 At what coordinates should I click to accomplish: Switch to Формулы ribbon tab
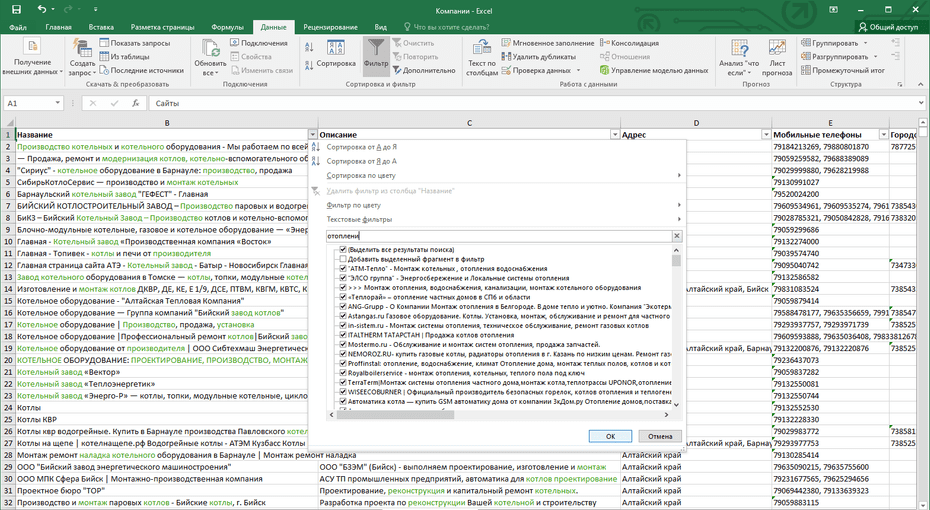(227, 27)
